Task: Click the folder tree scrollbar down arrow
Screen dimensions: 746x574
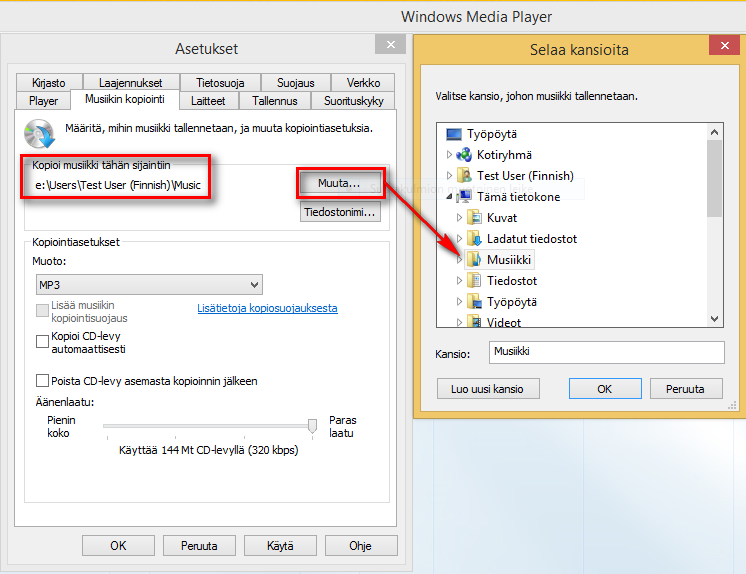Action: [x=714, y=318]
